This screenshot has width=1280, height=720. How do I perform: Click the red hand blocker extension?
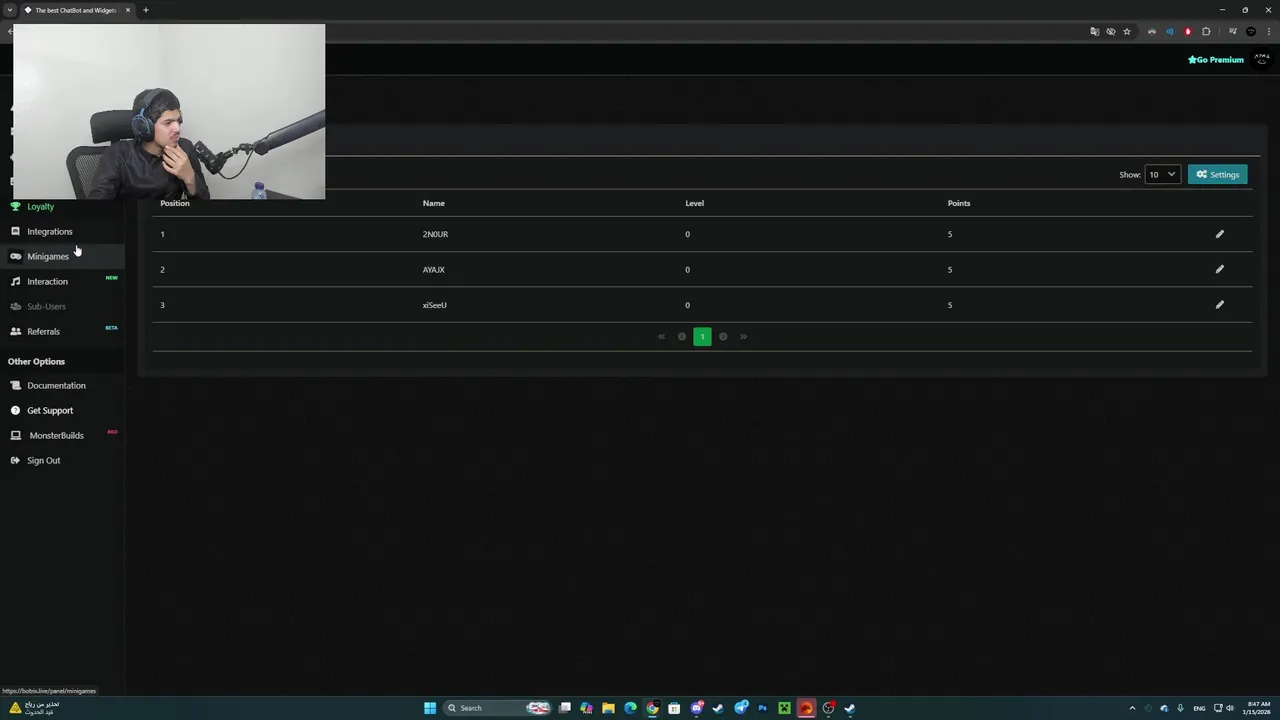(x=1188, y=32)
